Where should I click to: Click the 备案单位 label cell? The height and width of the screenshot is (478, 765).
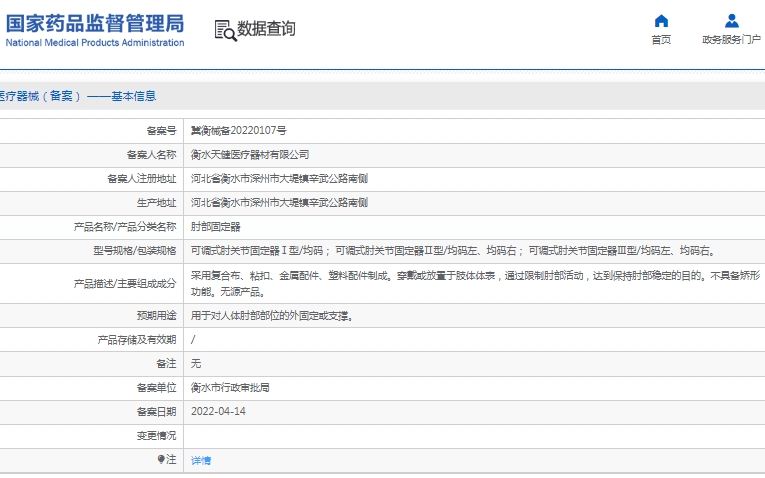click(92, 387)
